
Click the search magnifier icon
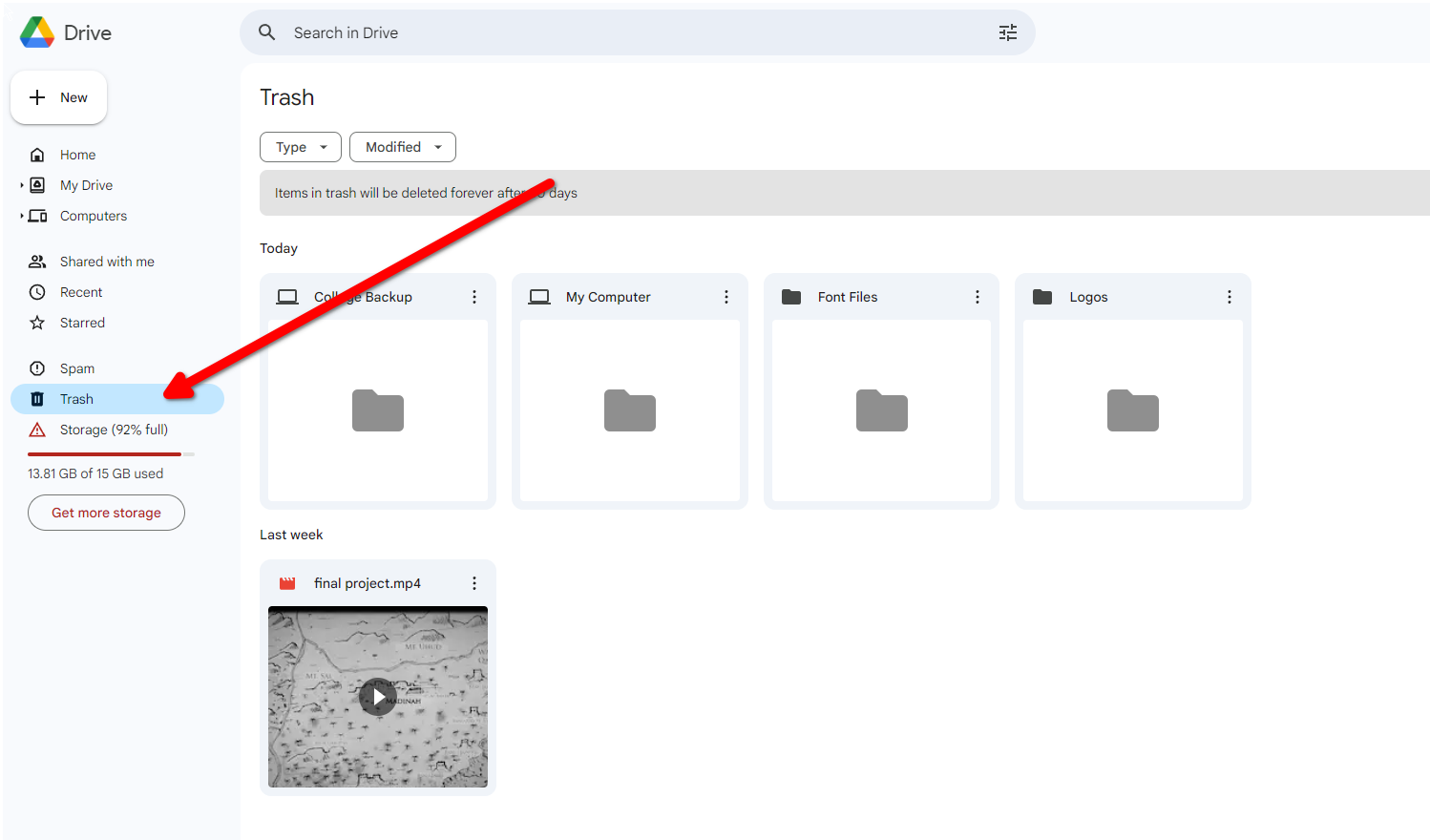(267, 32)
